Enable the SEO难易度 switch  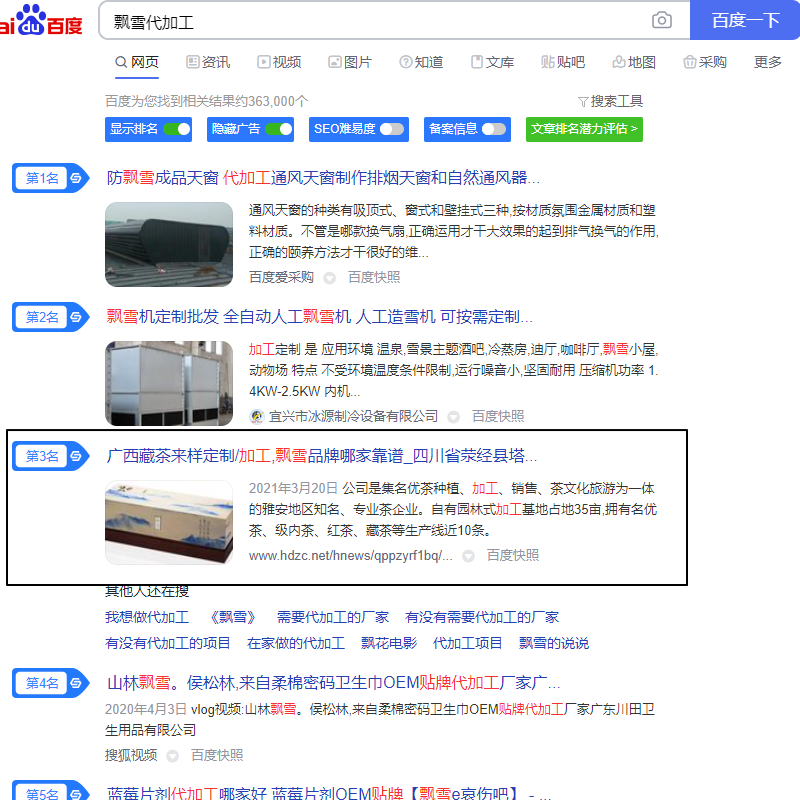click(392, 129)
